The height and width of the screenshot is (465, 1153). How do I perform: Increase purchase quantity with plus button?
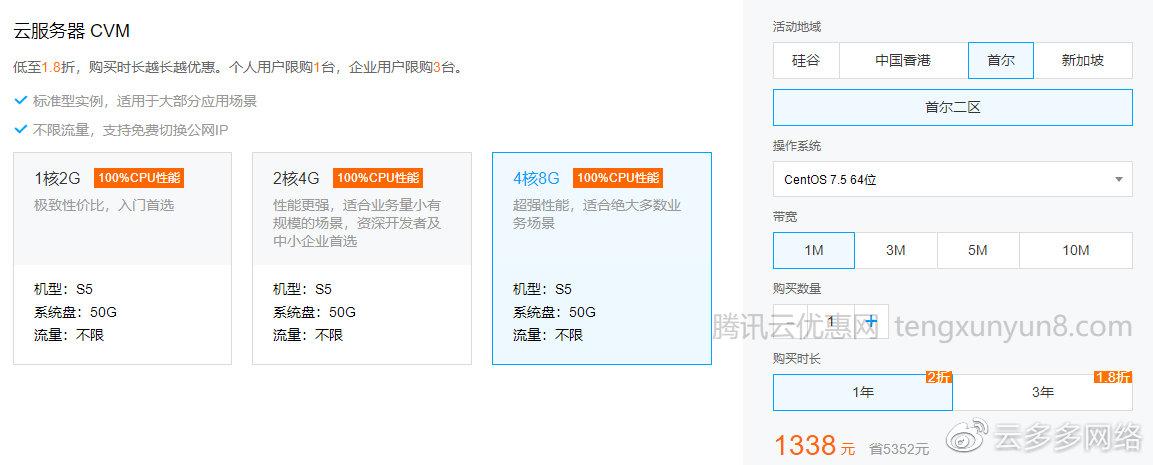coord(871,322)
